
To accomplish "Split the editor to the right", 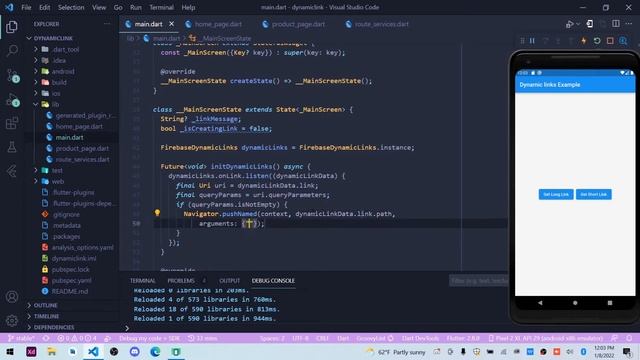I will [616, 24].
